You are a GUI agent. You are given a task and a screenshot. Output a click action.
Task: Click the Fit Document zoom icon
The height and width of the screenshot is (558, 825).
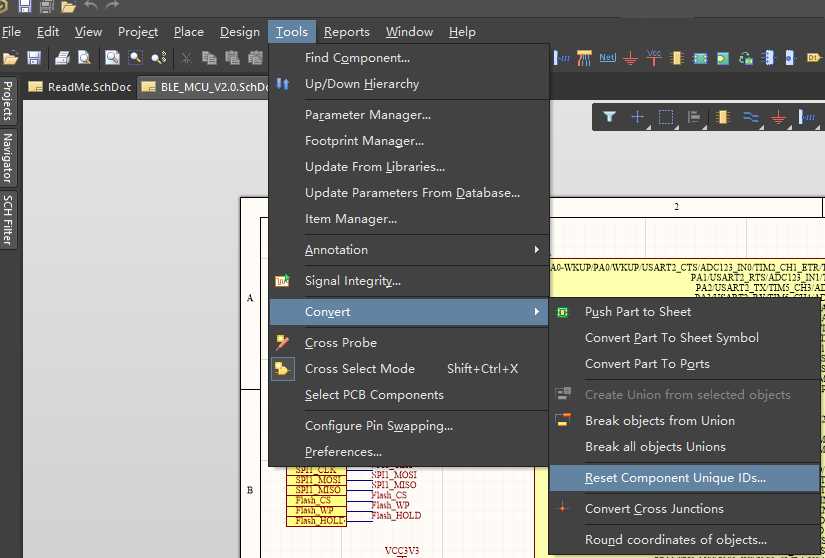tap(112, 57)
